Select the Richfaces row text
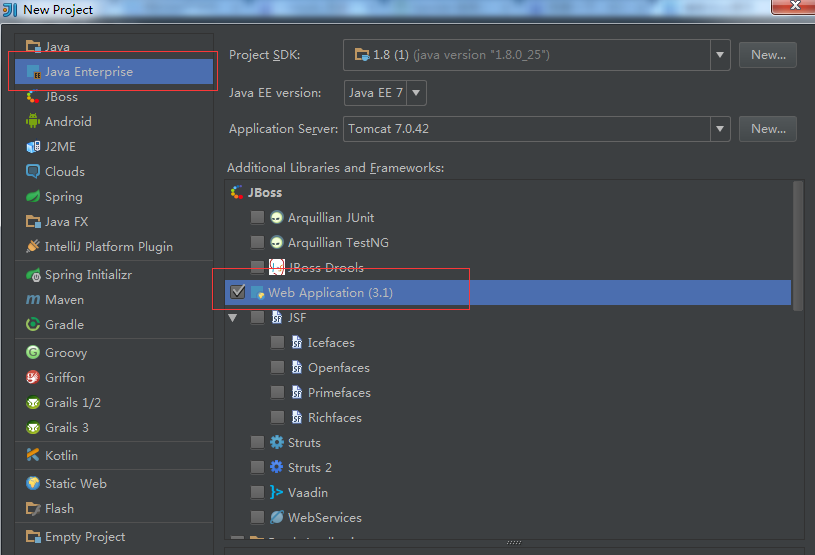This screenshot has width=815, height=555. coord(335,418)
